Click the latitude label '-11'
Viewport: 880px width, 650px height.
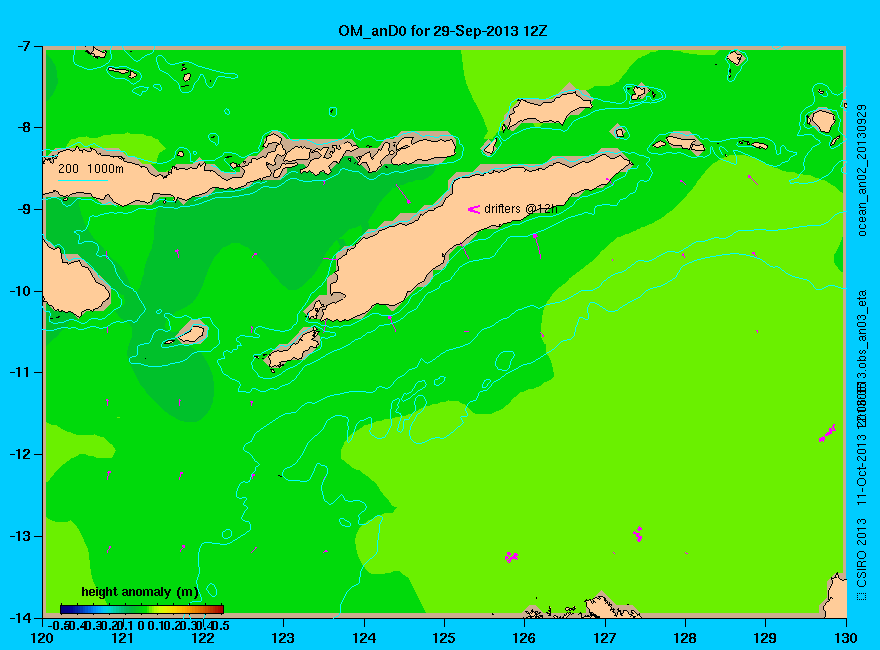point(21,372)
